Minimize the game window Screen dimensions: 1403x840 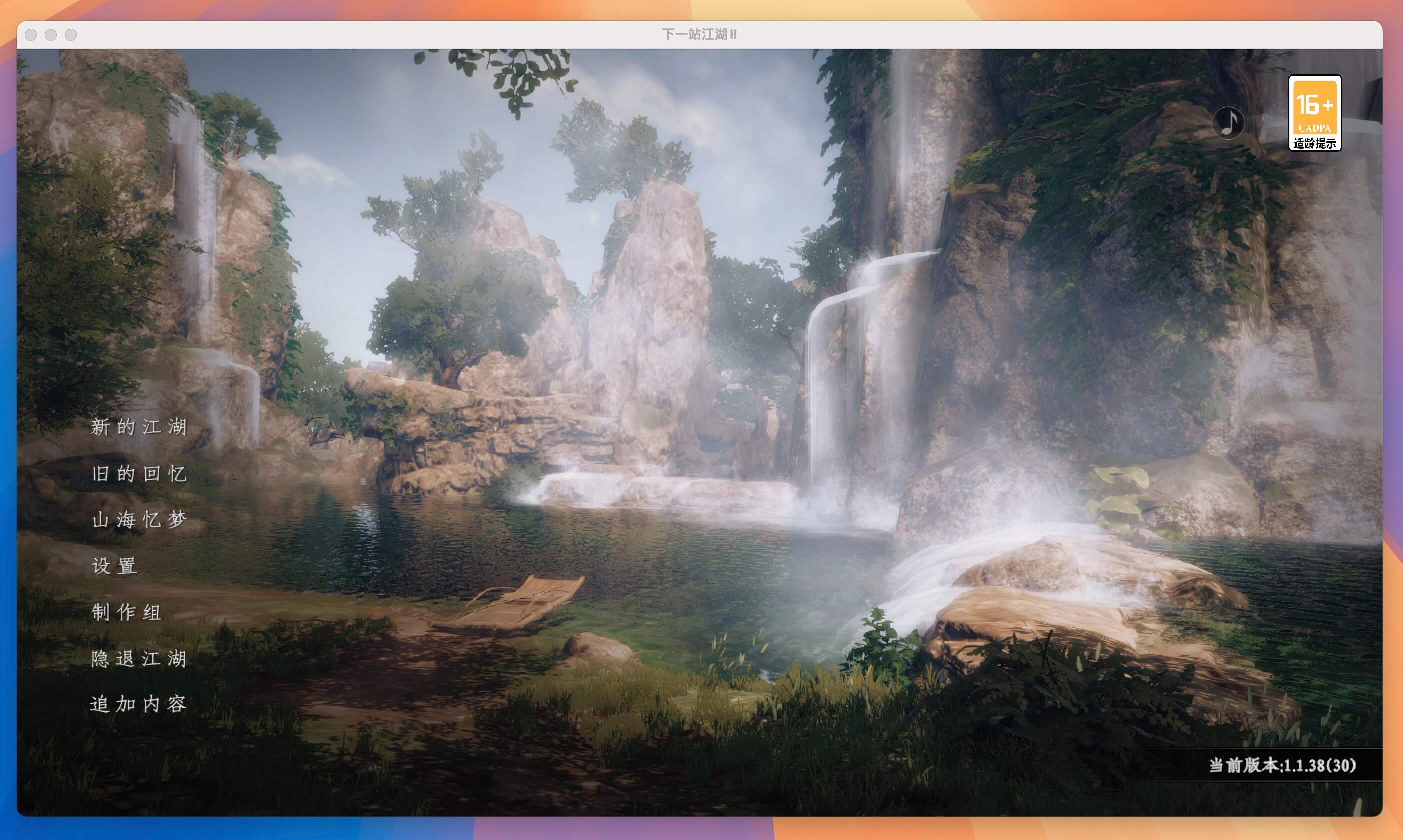(51, 35)
